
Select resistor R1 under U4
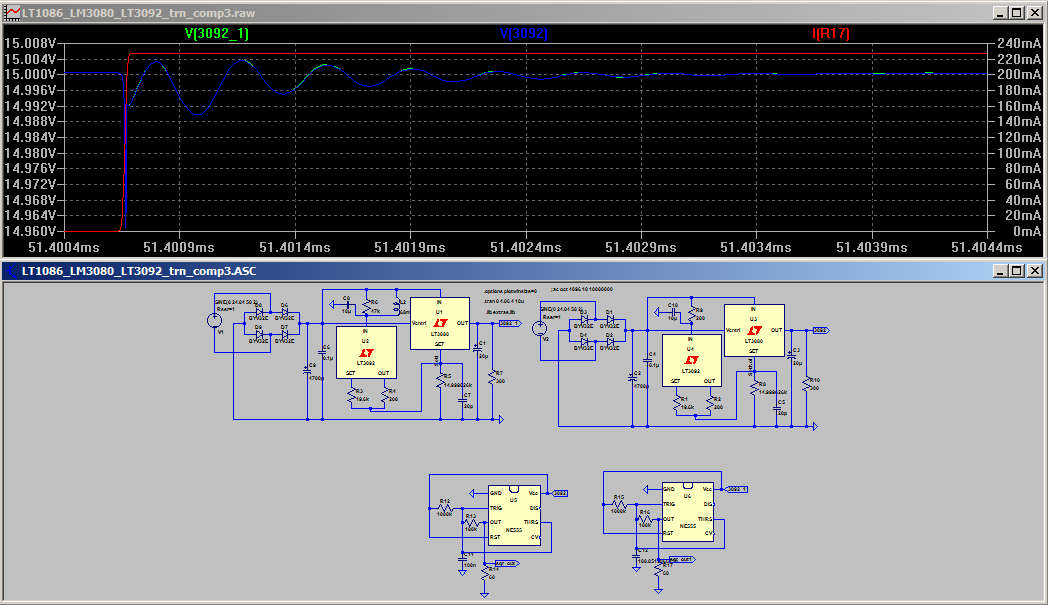pos(676,402)
